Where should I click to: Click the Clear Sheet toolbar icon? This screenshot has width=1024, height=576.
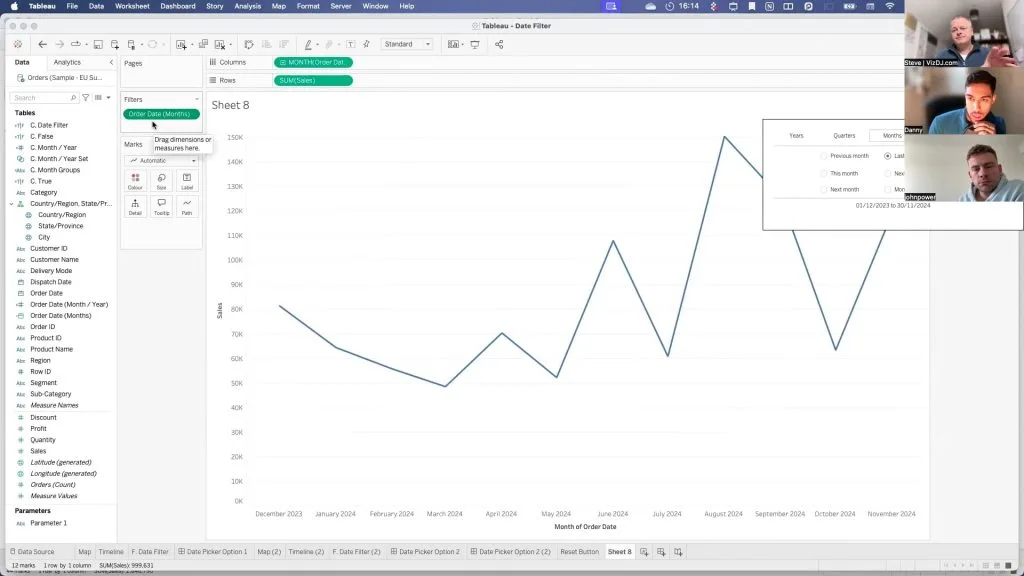(220, 44)
